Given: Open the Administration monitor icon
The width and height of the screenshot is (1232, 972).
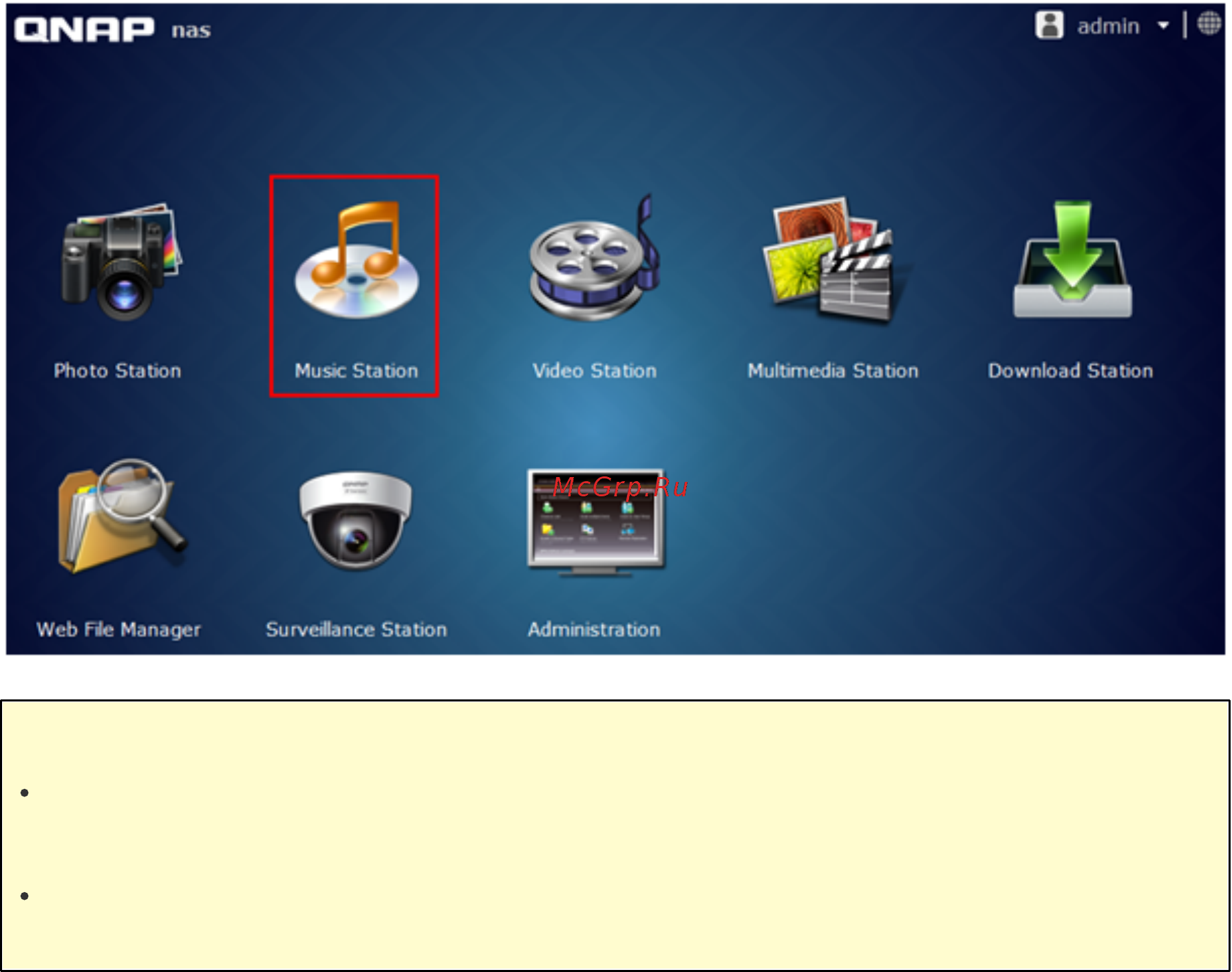Looking at the screenshot, I should click(596, 522).
